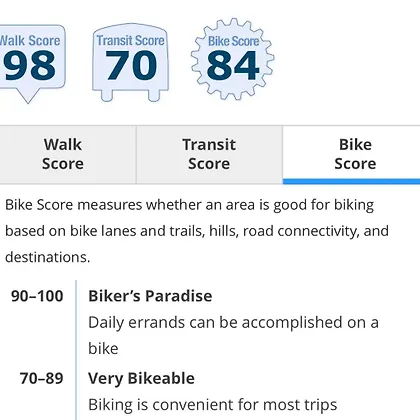Click the 'Bike Score' label on gear badge
This screenshot has width=420, height=420.
point(233,41)
